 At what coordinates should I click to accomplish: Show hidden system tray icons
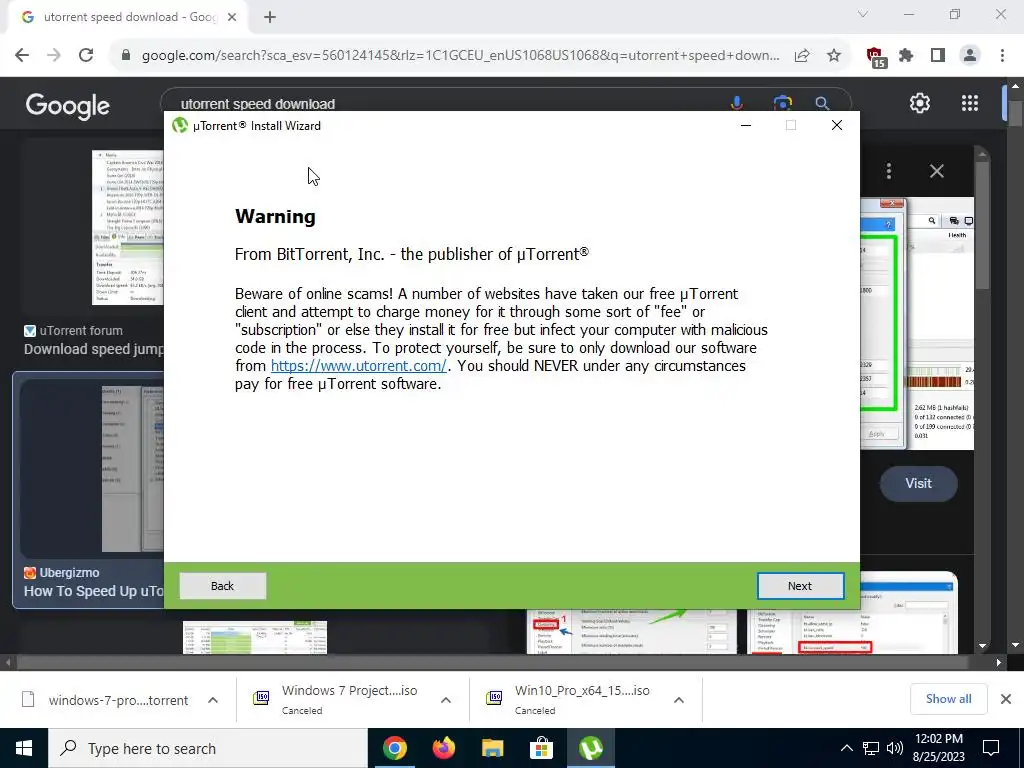click(x=846, y=748)
